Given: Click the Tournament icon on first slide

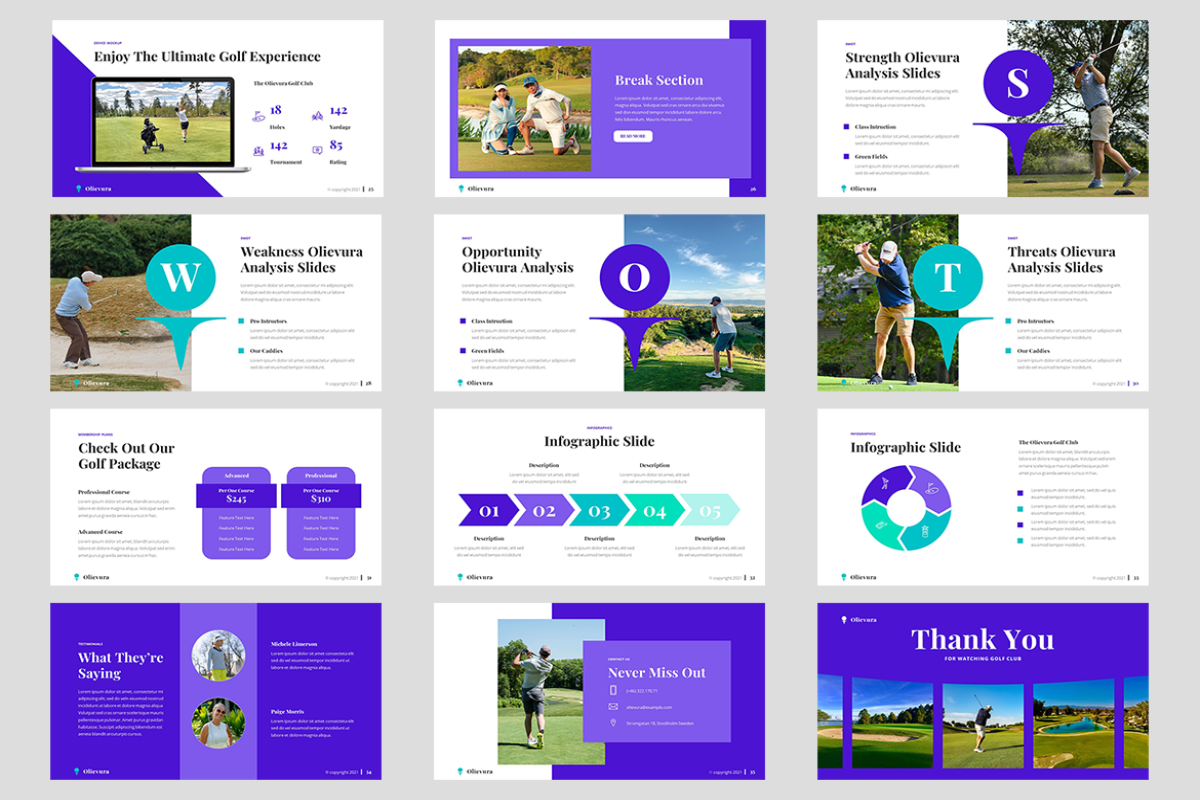Looking at the screenshot, I should (x=258, y=150).
